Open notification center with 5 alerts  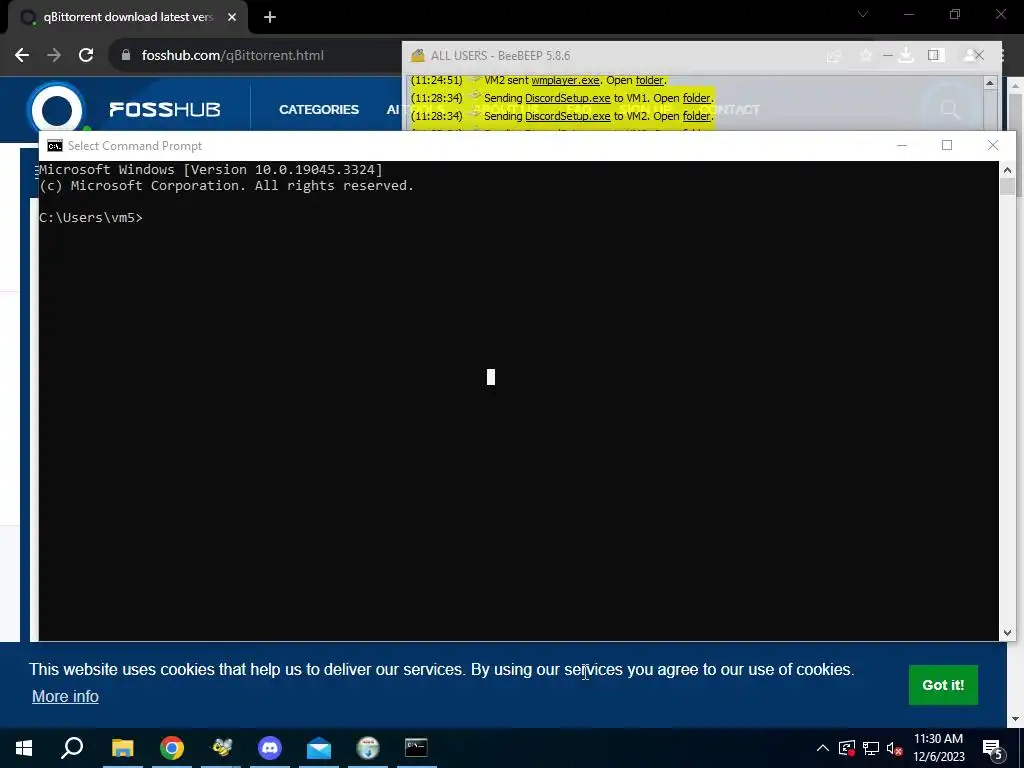992,748
